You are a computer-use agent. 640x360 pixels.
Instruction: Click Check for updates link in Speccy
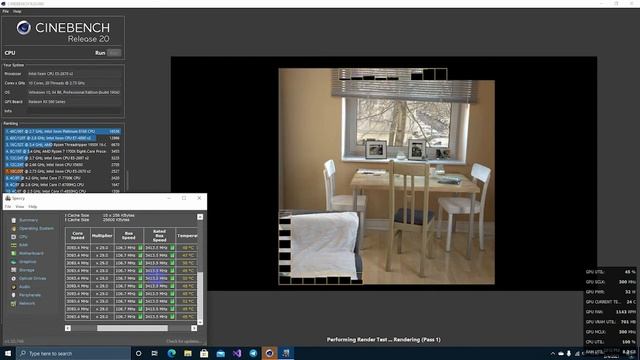(x=184, y=341)
